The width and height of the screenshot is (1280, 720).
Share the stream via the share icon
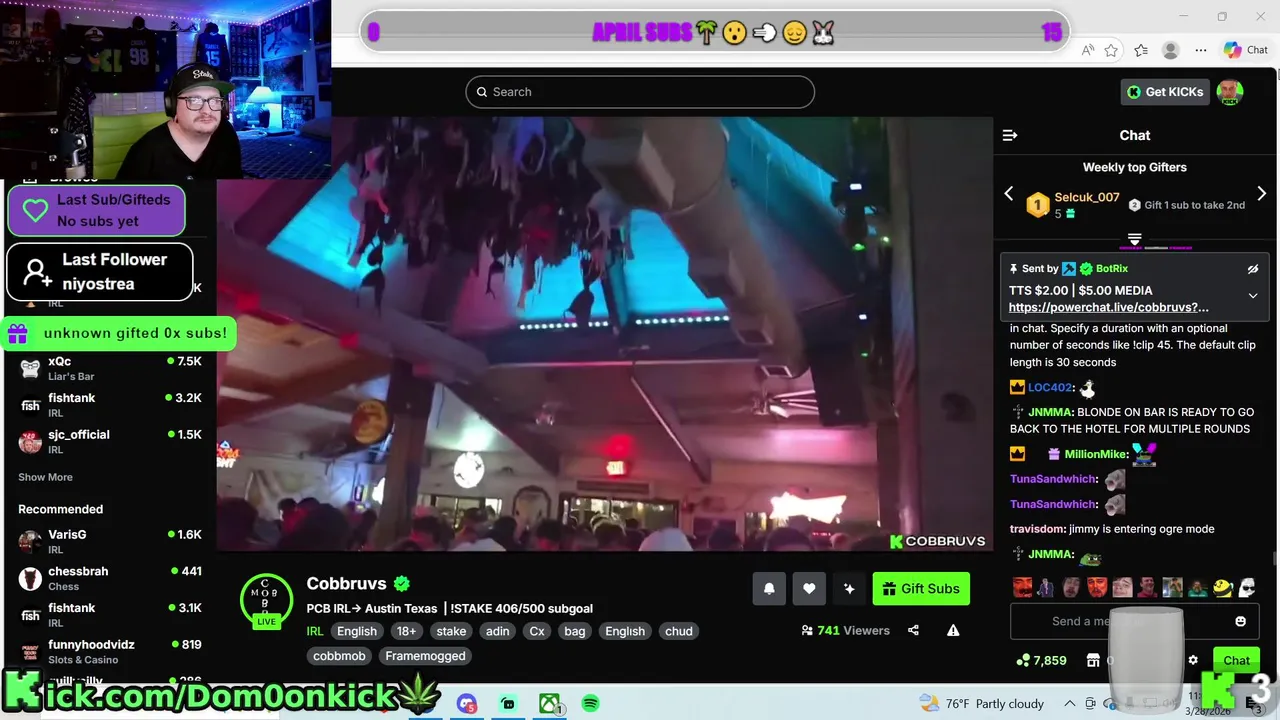point(913,630)
